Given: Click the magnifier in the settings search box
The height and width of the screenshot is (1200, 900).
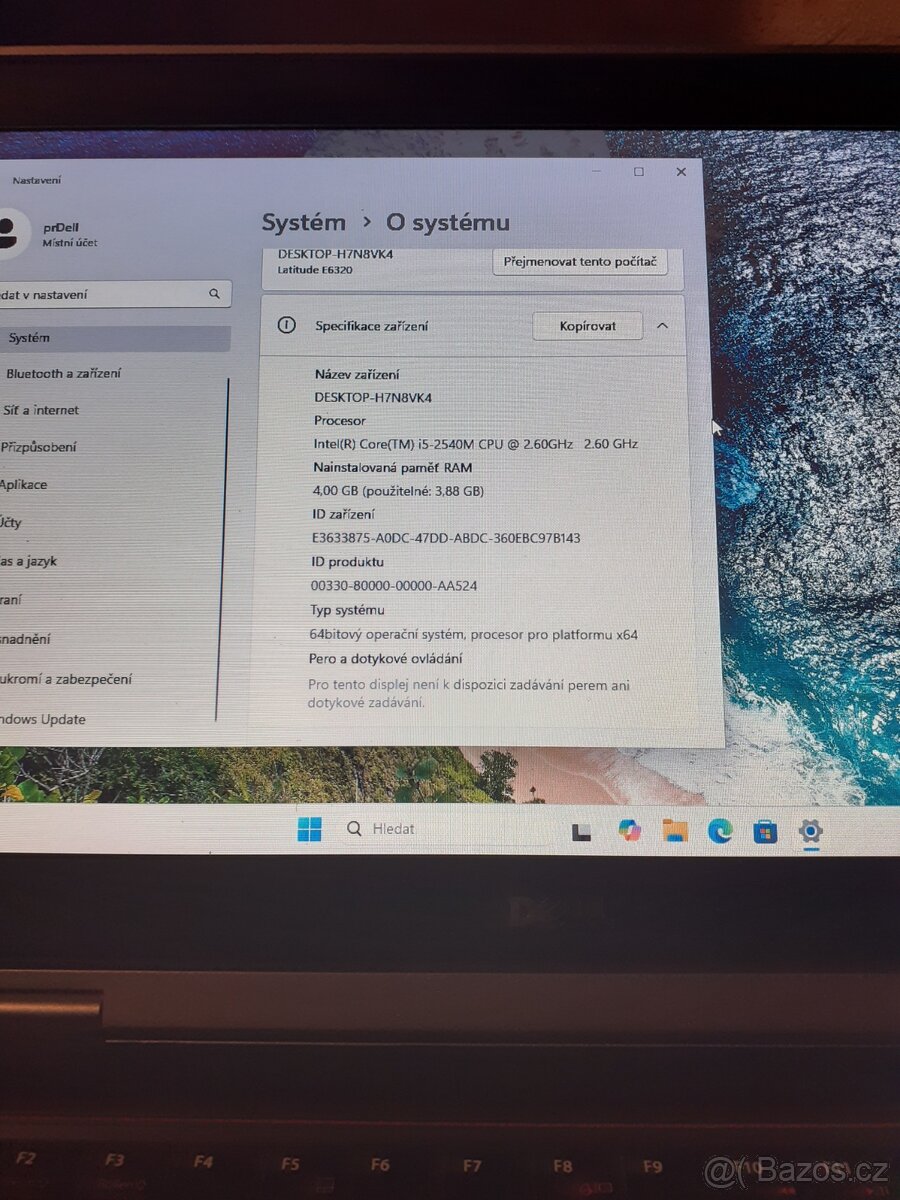Looking at the screenshot, I should (214, 293).
